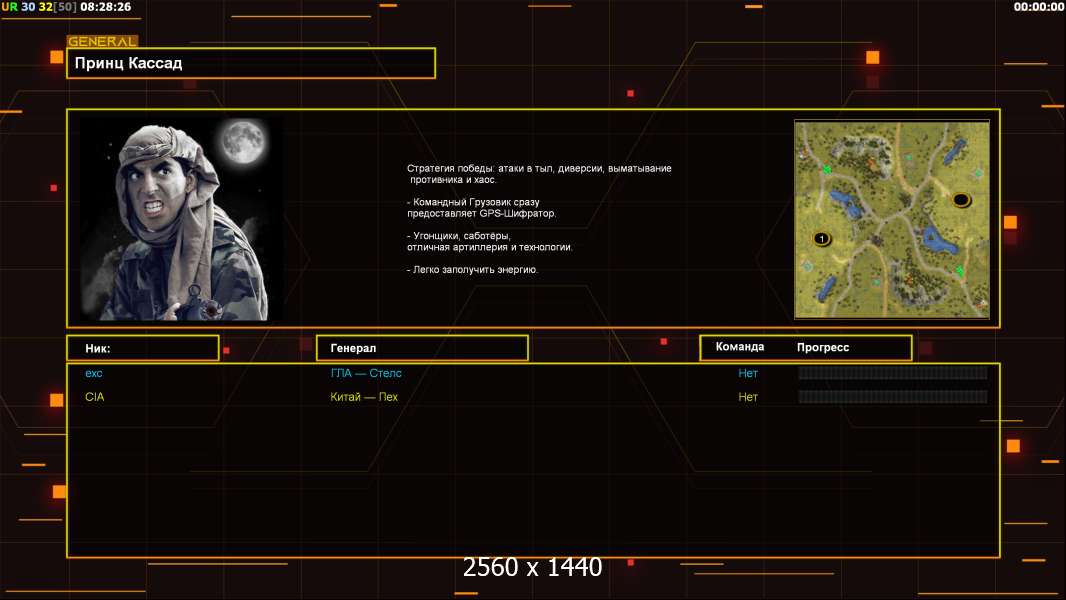
Task: Click the Легко заполучить энергию line
Action: click(x=472, y=270)
